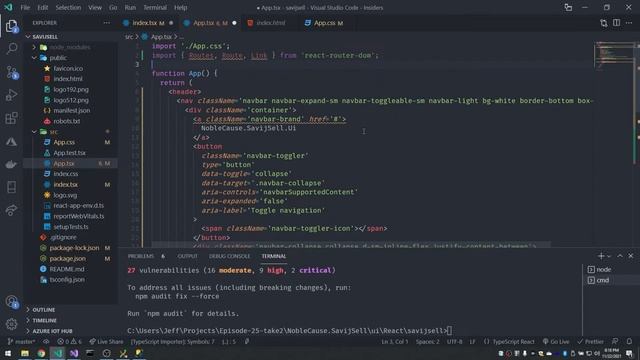Screen dimensions: 640x360
Task: Open manifest.json in the explorer
Action: [x=72, y=111]
